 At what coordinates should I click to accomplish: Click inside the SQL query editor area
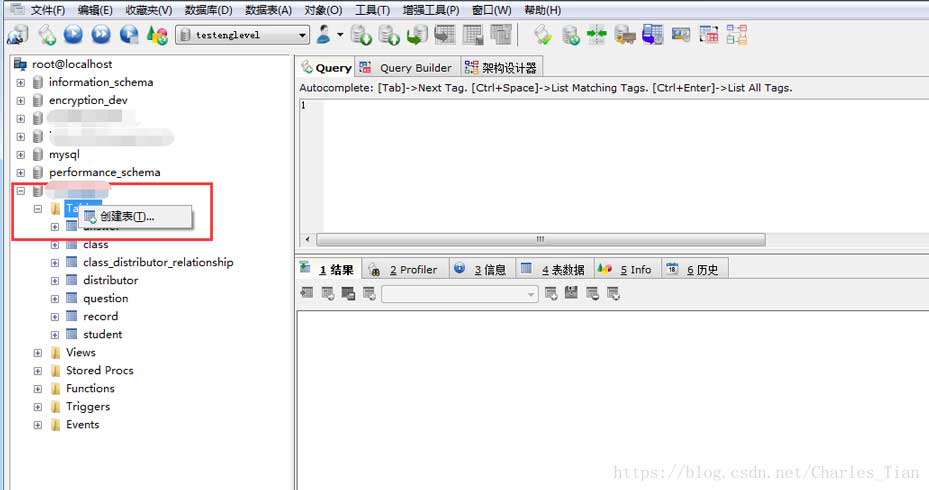(622, 166)
